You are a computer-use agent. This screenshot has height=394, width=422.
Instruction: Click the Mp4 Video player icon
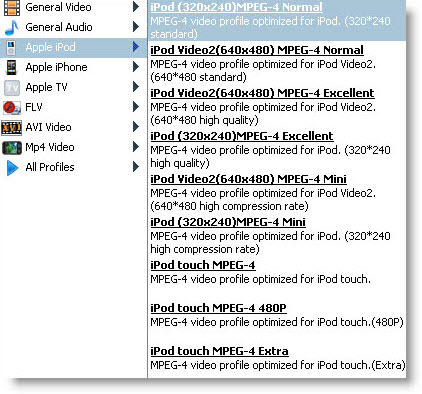click(12, 148)
